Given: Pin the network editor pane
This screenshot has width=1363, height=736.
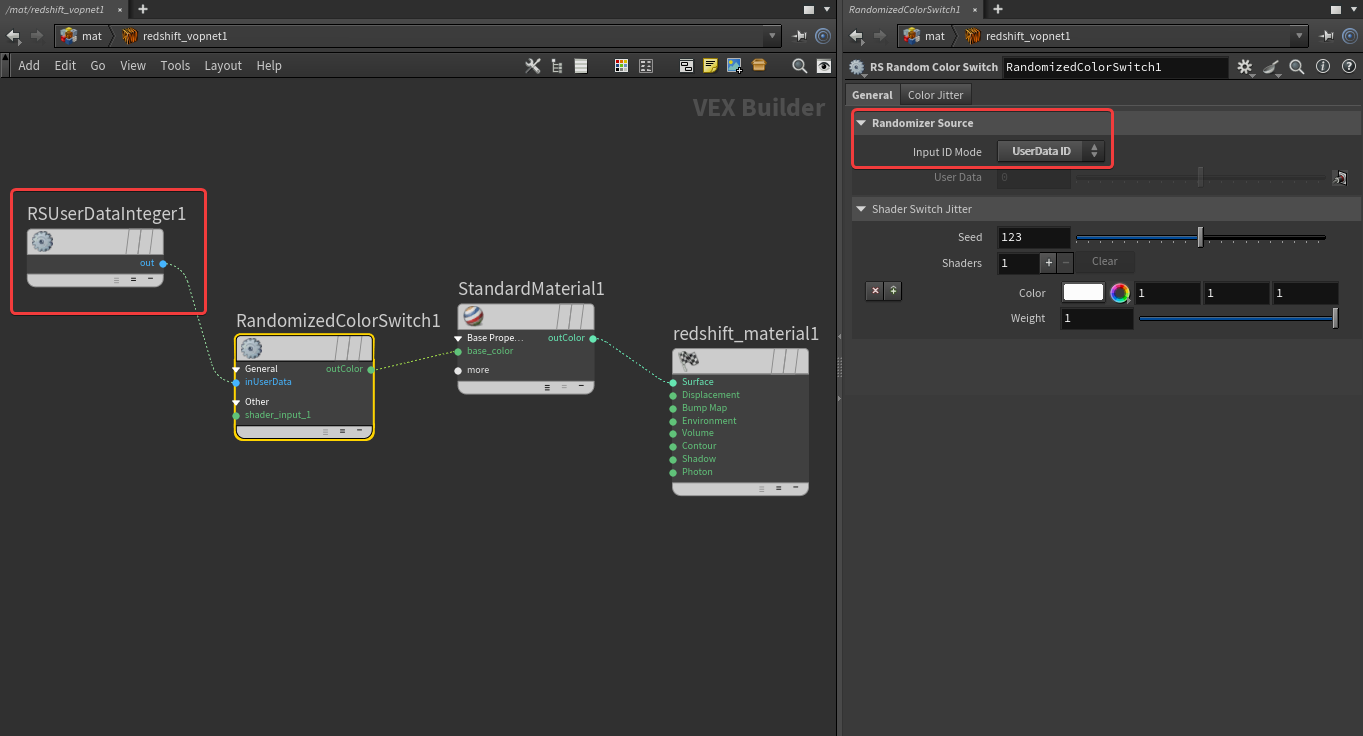Looking at the screenshot, I should 800,36.
